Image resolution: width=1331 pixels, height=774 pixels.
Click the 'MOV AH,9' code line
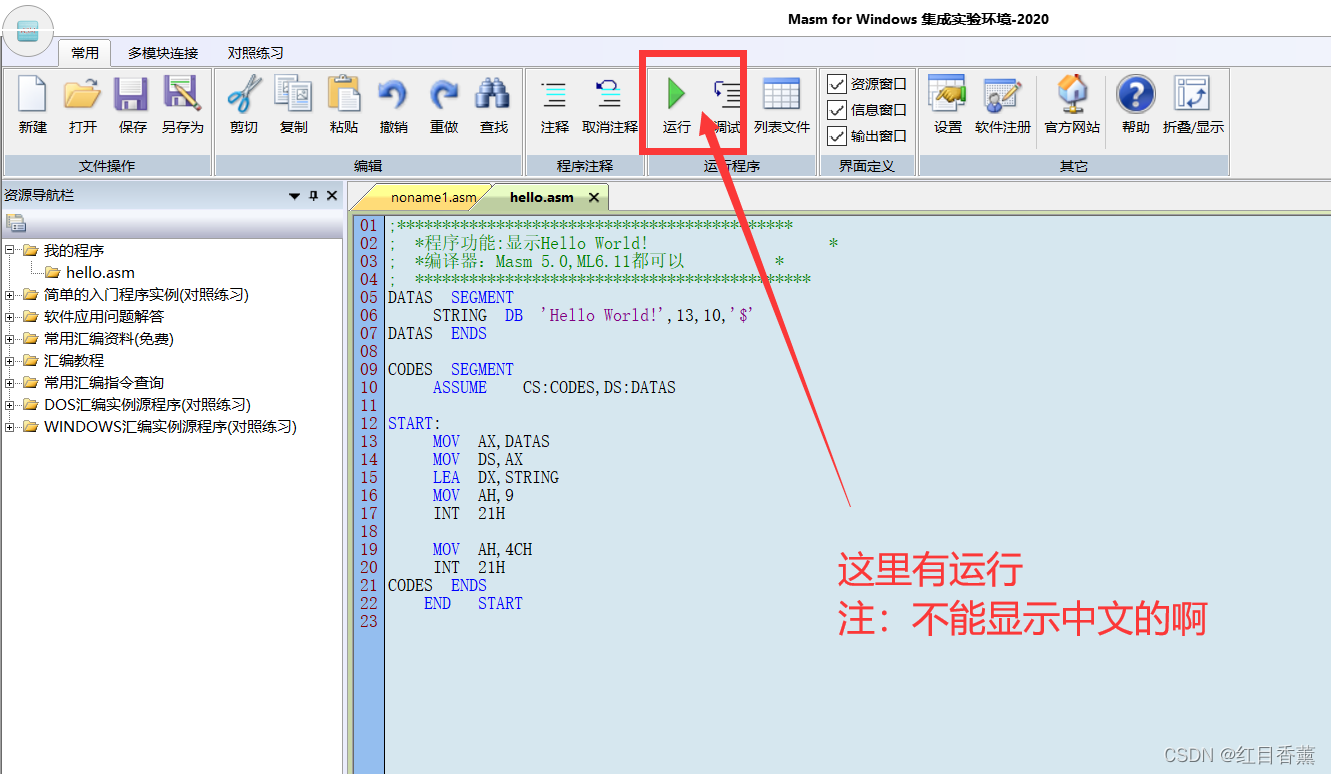point(473,495)
